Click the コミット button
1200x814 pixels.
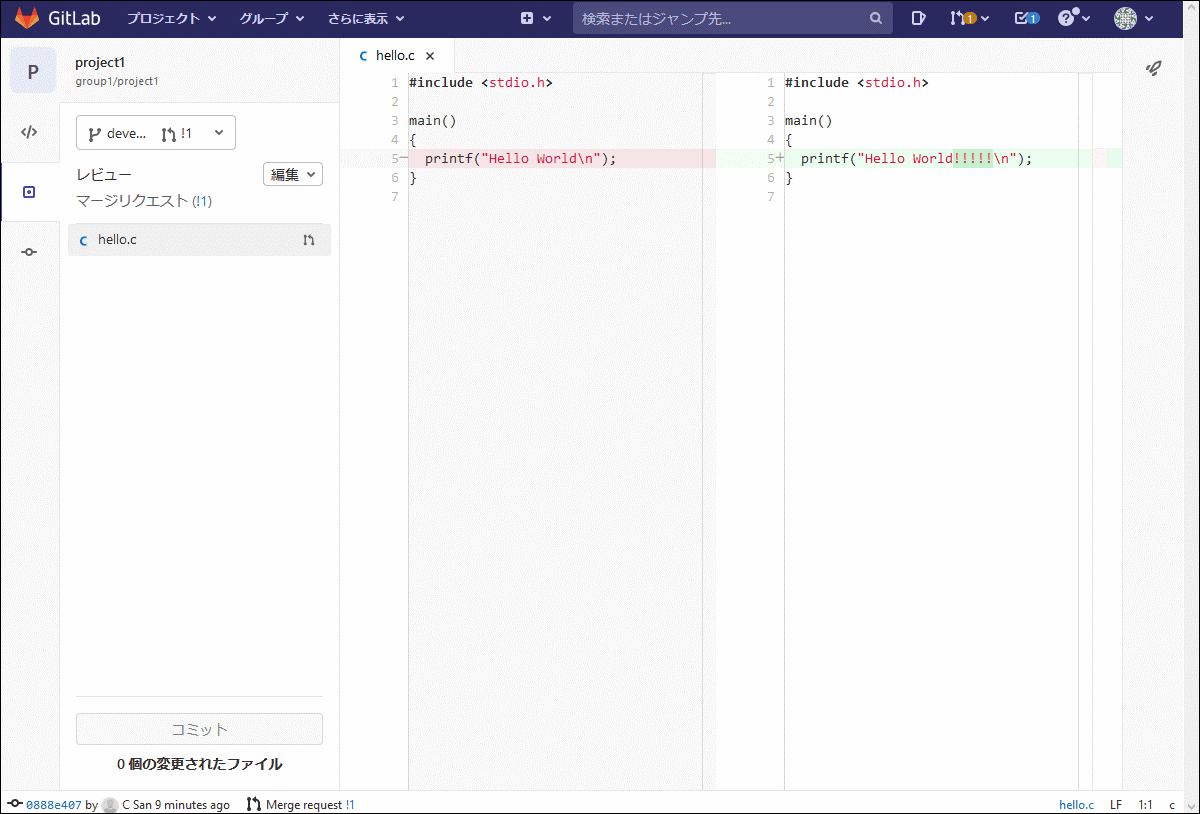point(199,729)
